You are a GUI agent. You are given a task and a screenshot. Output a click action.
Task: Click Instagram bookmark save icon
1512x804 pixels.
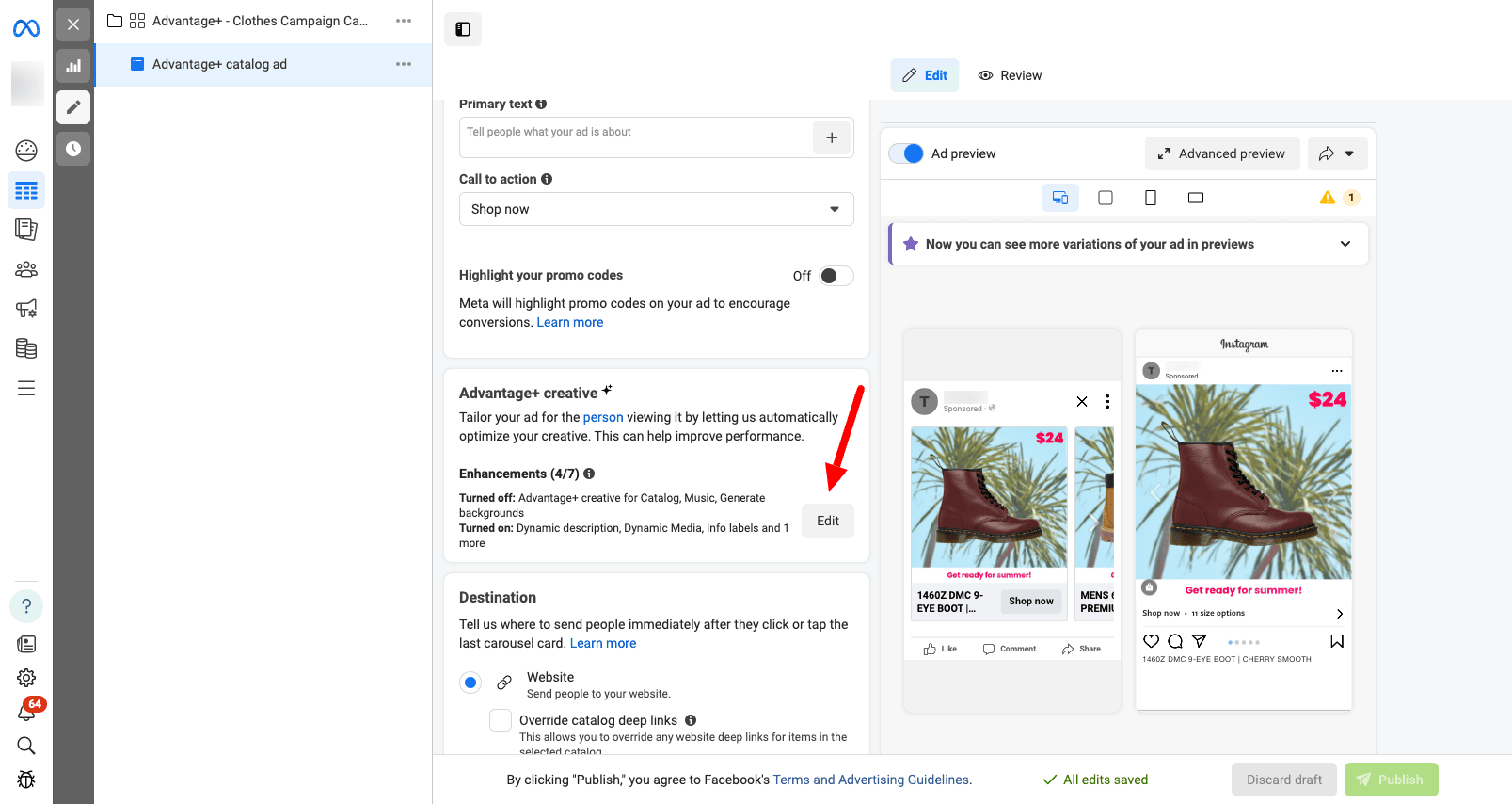(1337, 641)
